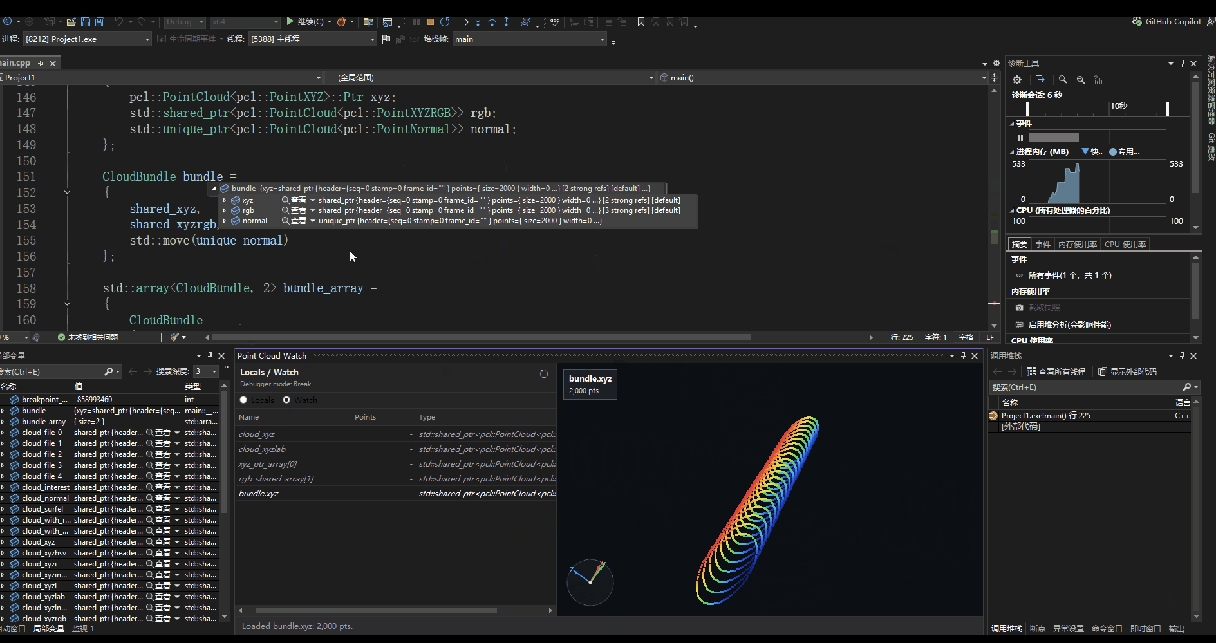This screenshot has width=1216, height=643.
Task: Click the visualizer magnifier on cloud_file_0 row
Action: coord(150,432)
